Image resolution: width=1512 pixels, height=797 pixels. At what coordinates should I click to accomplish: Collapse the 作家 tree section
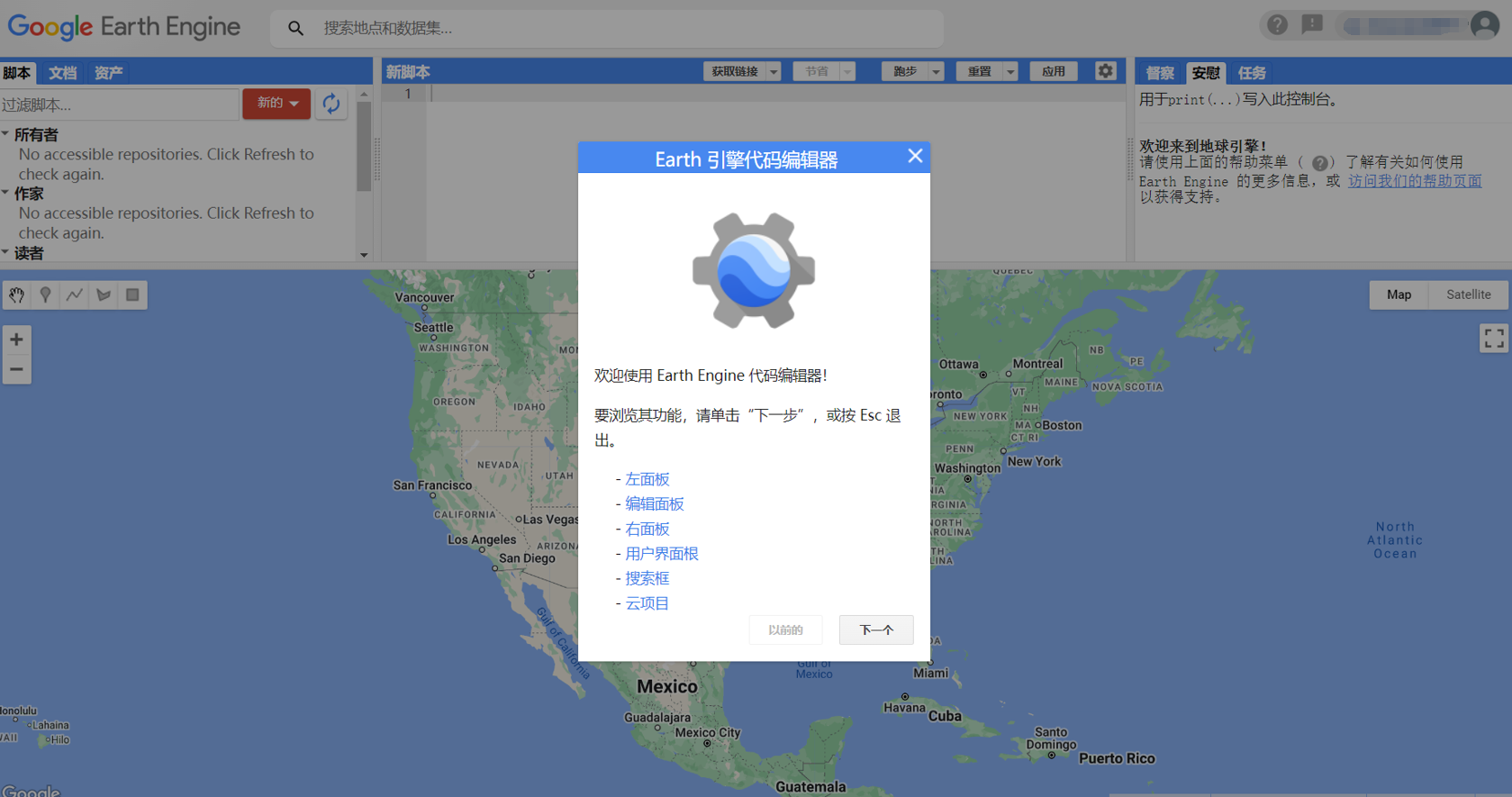[x=5, y=193]
